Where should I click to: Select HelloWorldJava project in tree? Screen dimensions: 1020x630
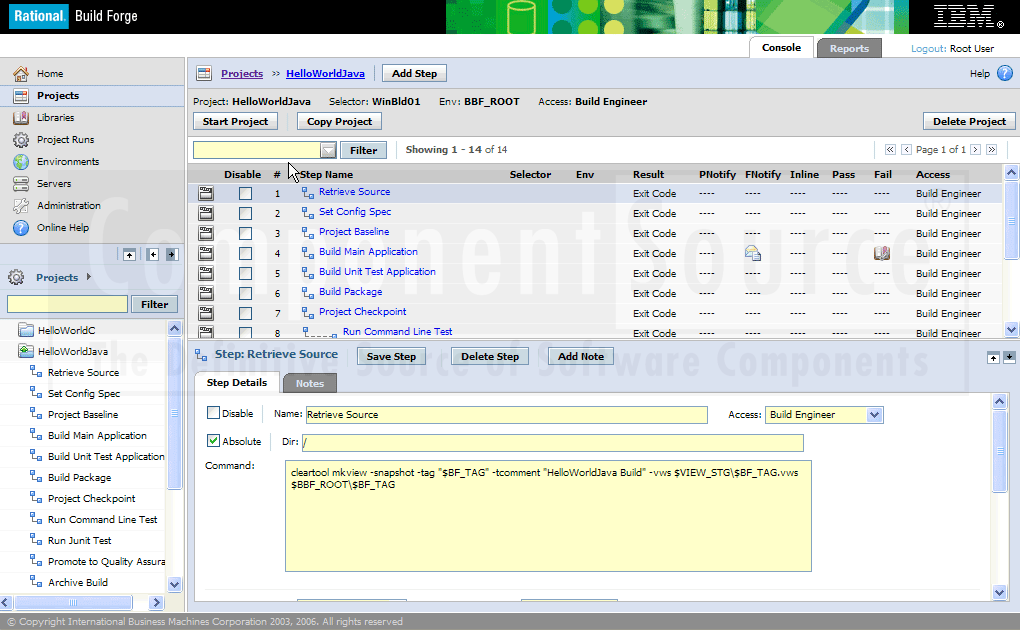point(73,351)
